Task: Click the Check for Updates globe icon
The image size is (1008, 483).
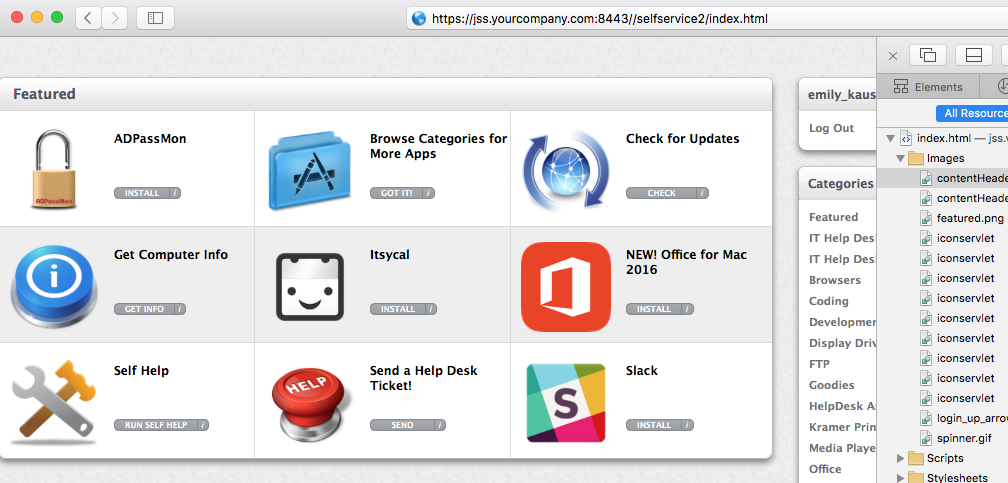Action: point(566,169)
